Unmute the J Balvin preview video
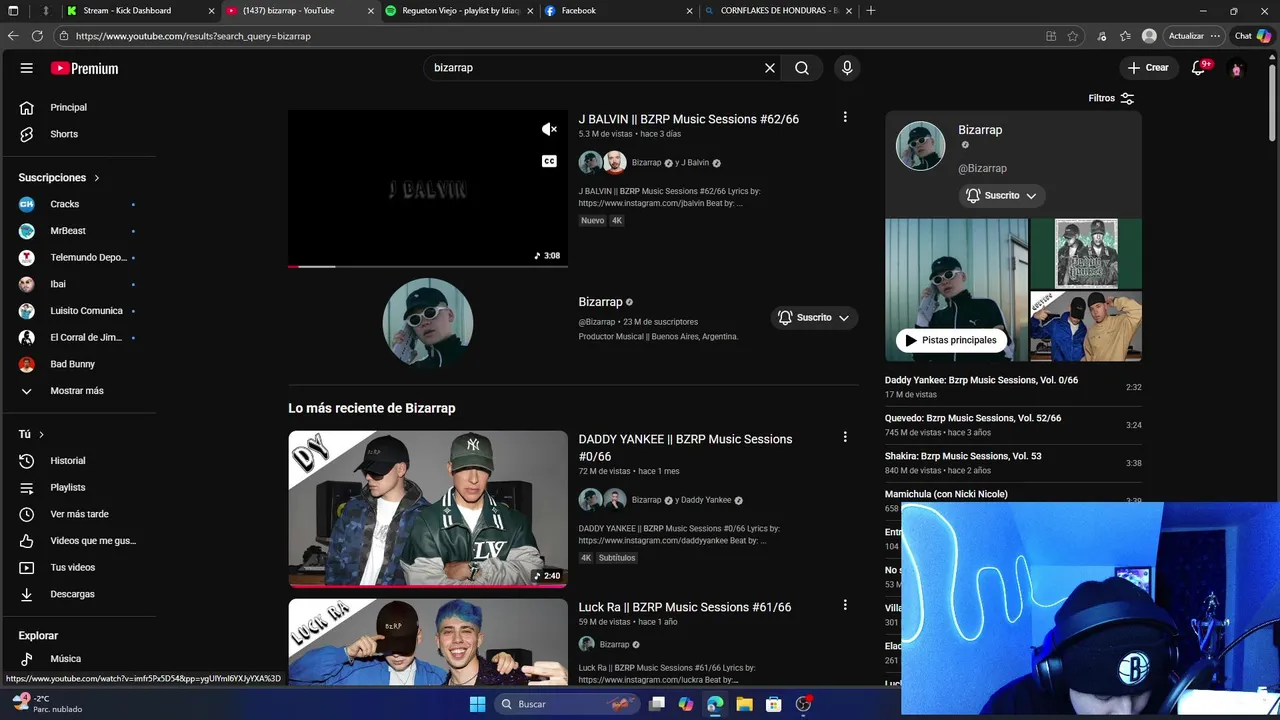 (x=549, y=129)
